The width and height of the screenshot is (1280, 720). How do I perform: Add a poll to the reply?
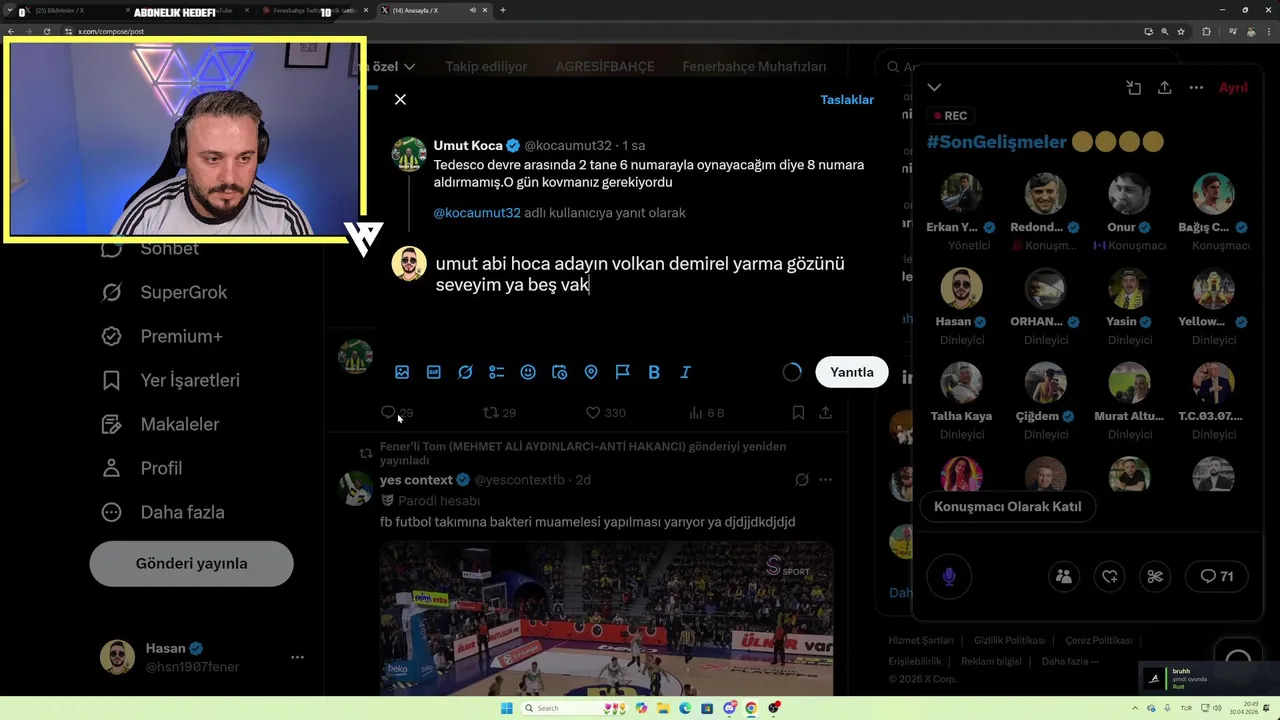497,372
